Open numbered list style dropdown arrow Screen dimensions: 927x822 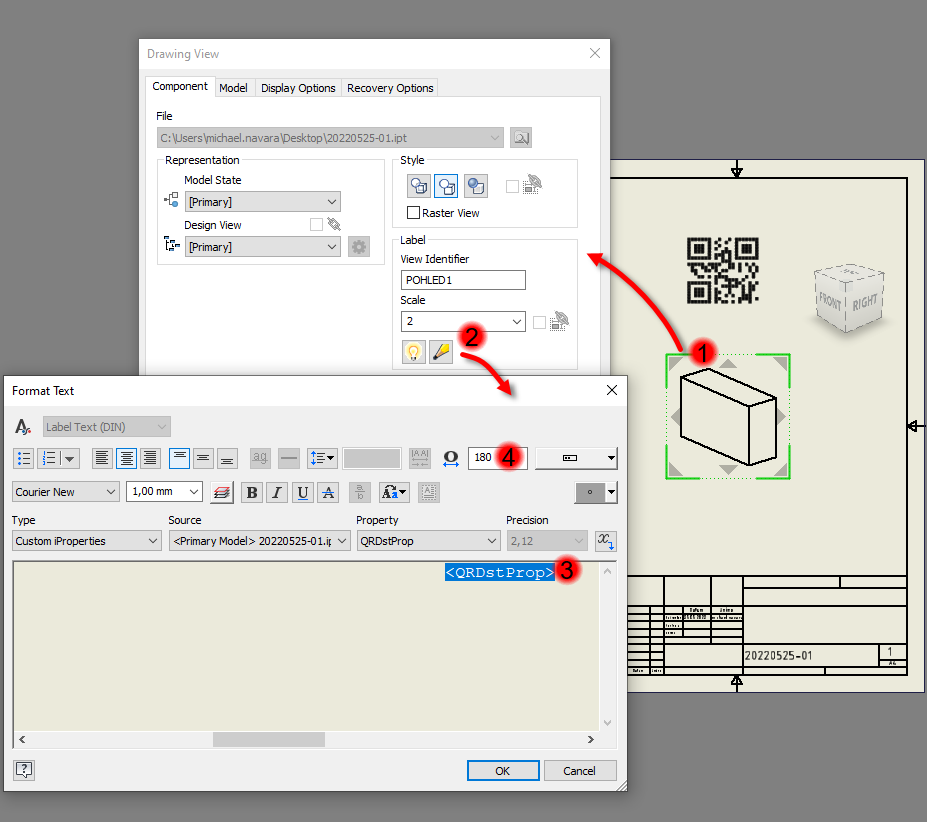coord(70,458)
